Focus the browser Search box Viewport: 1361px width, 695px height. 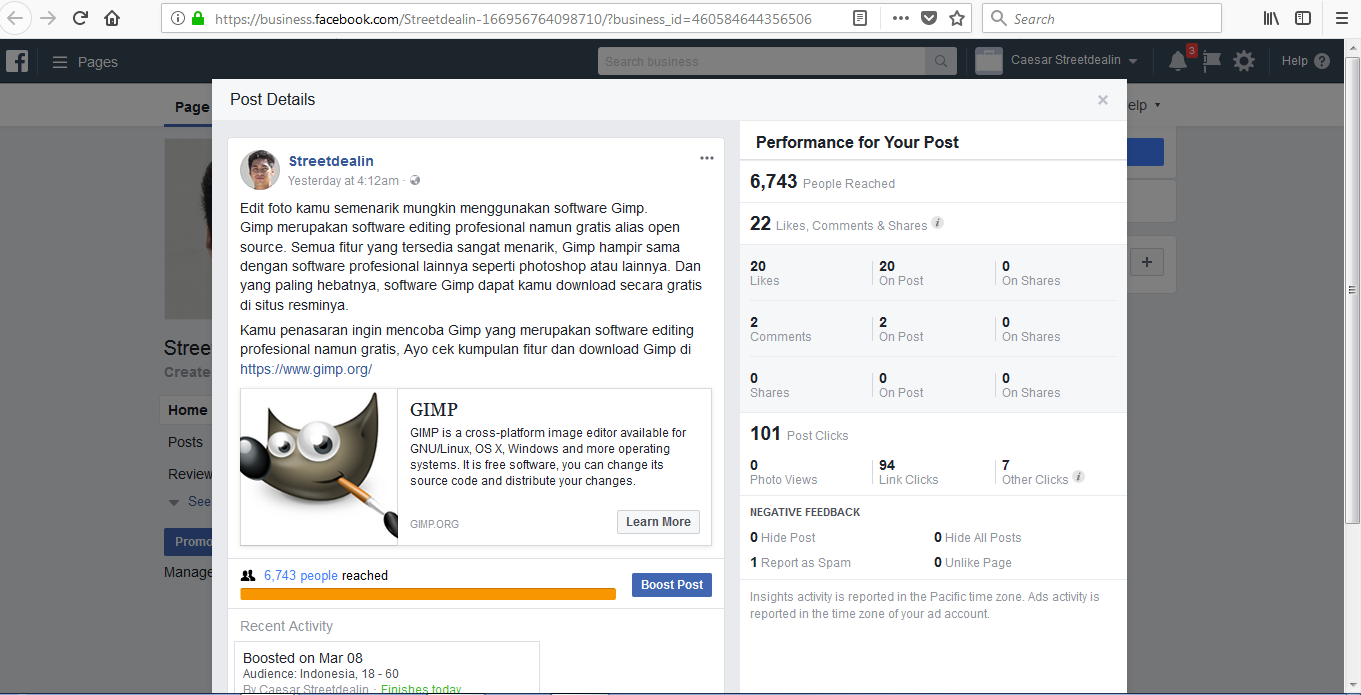pyautogui.click(x=1102, y=18)
